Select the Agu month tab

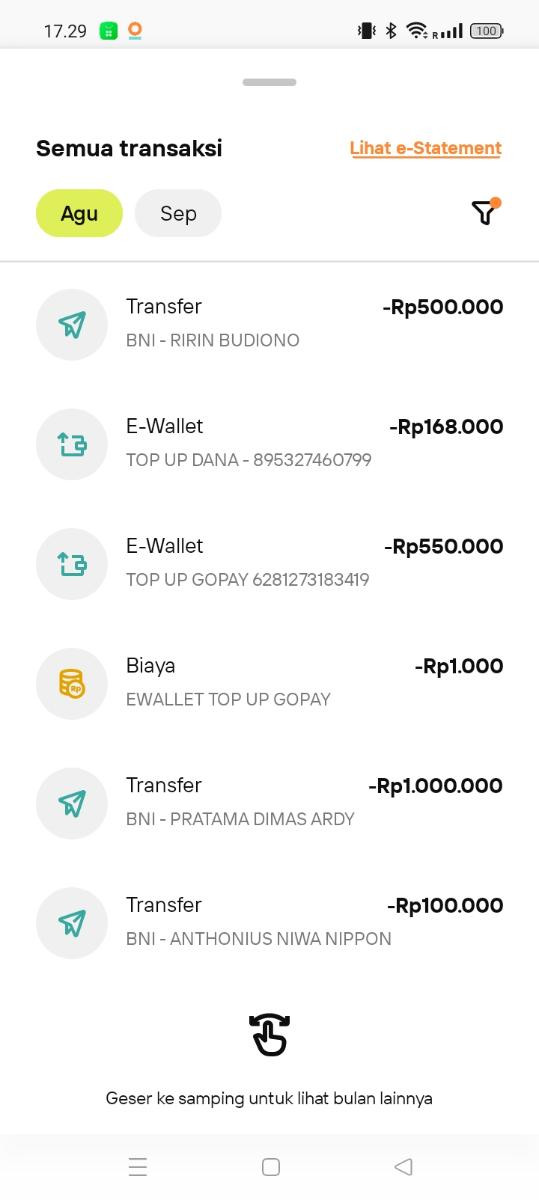pyautogui.click(x=79, y=213)
